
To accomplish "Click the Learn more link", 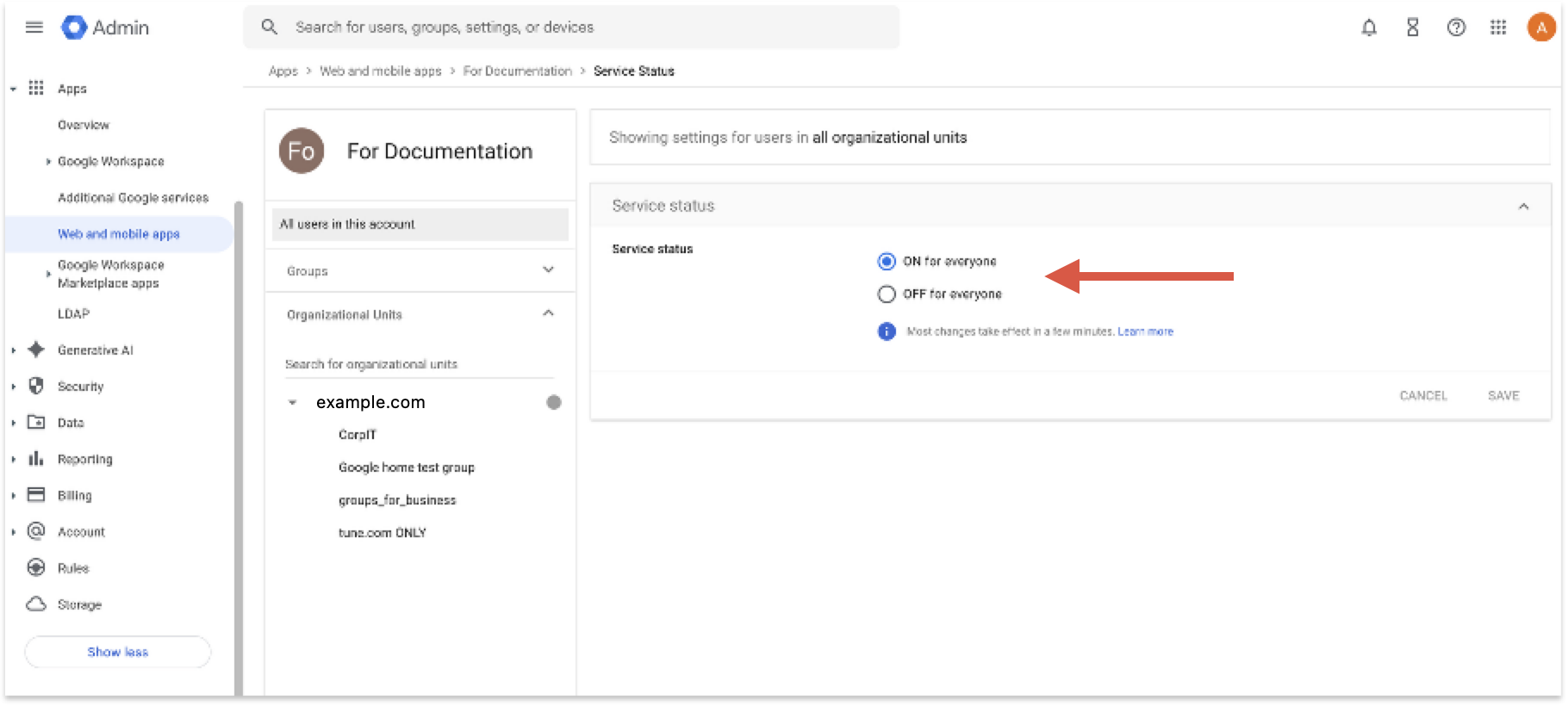I will coord(1145,331).
